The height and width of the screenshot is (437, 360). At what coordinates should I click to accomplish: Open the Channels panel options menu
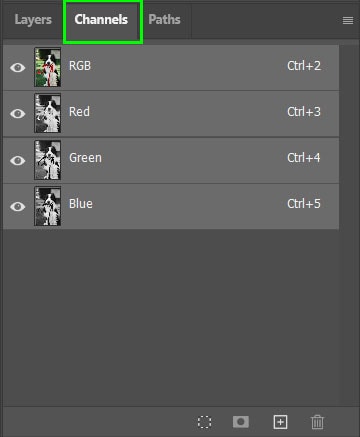(348, 21)
